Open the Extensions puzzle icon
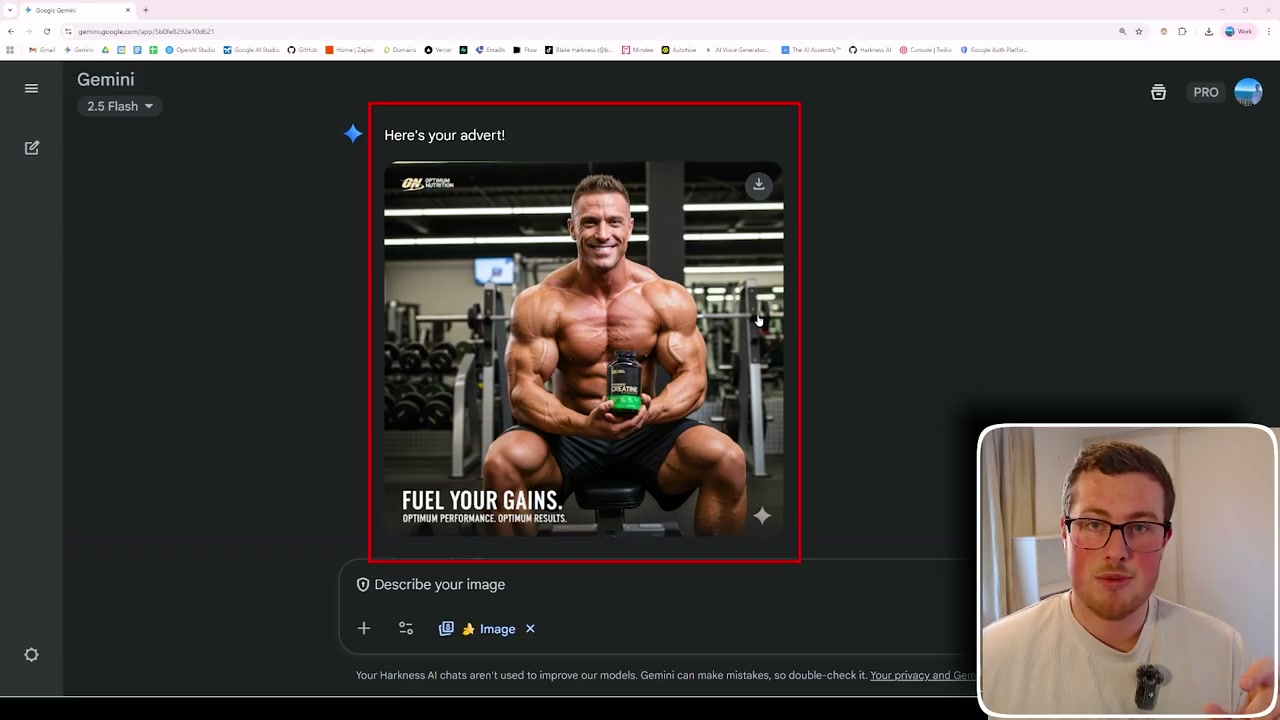1280x720 pixels. tap(1182, 31)
